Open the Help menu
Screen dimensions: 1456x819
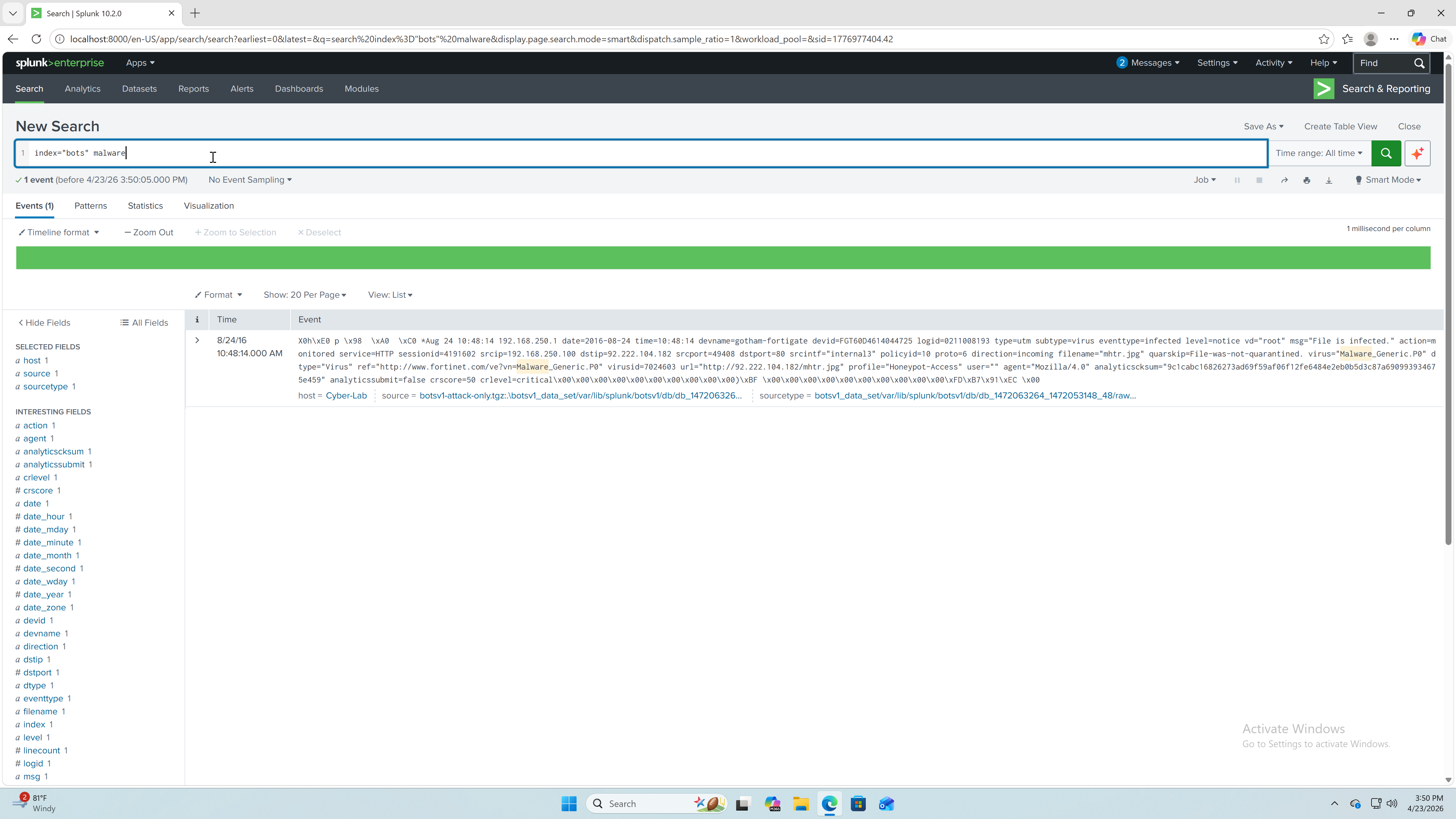(1324, 63)
